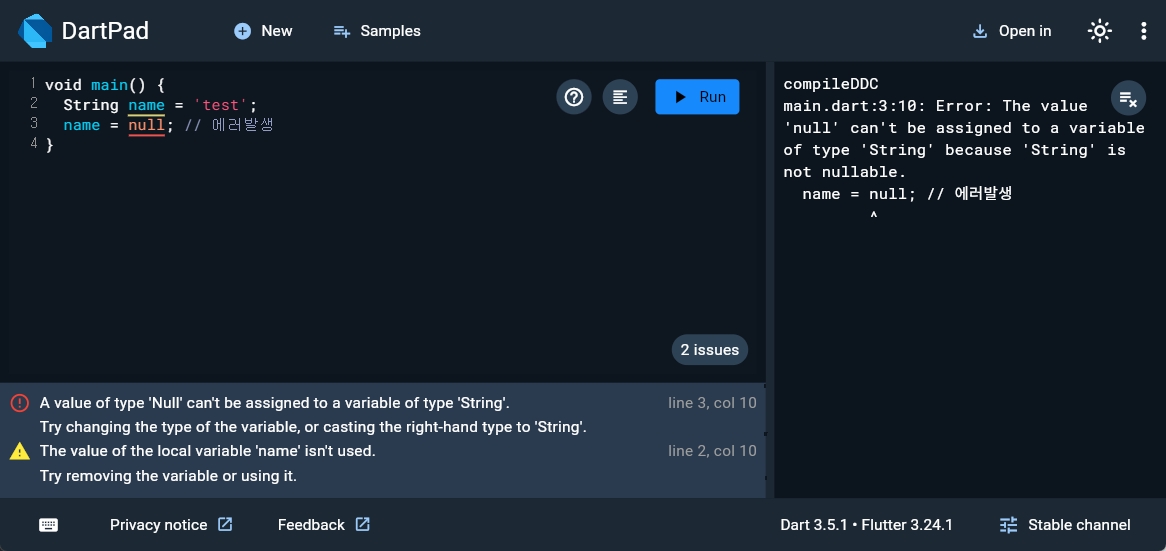Click the underlined 'name' variable on line 2
Screen dimensions: 1166x551
point(146,105)
